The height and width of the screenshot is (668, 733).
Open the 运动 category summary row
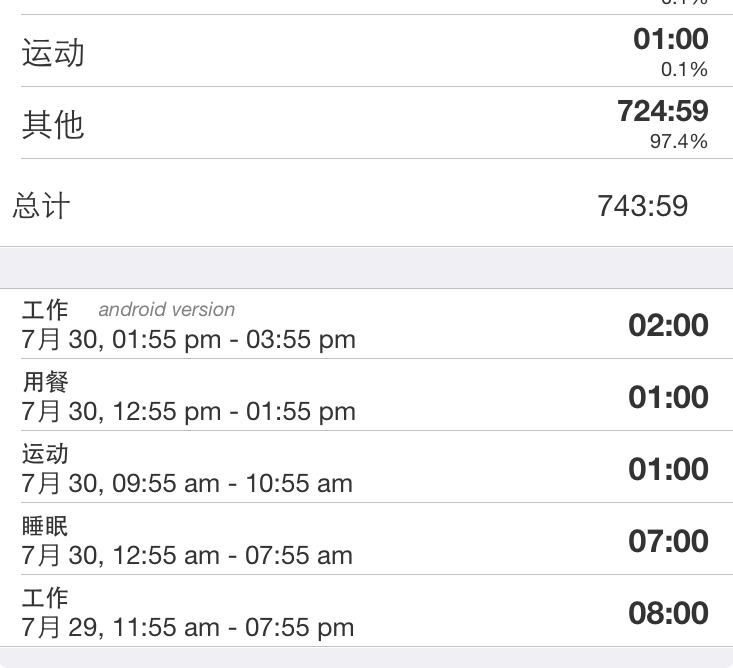[366, 51]
